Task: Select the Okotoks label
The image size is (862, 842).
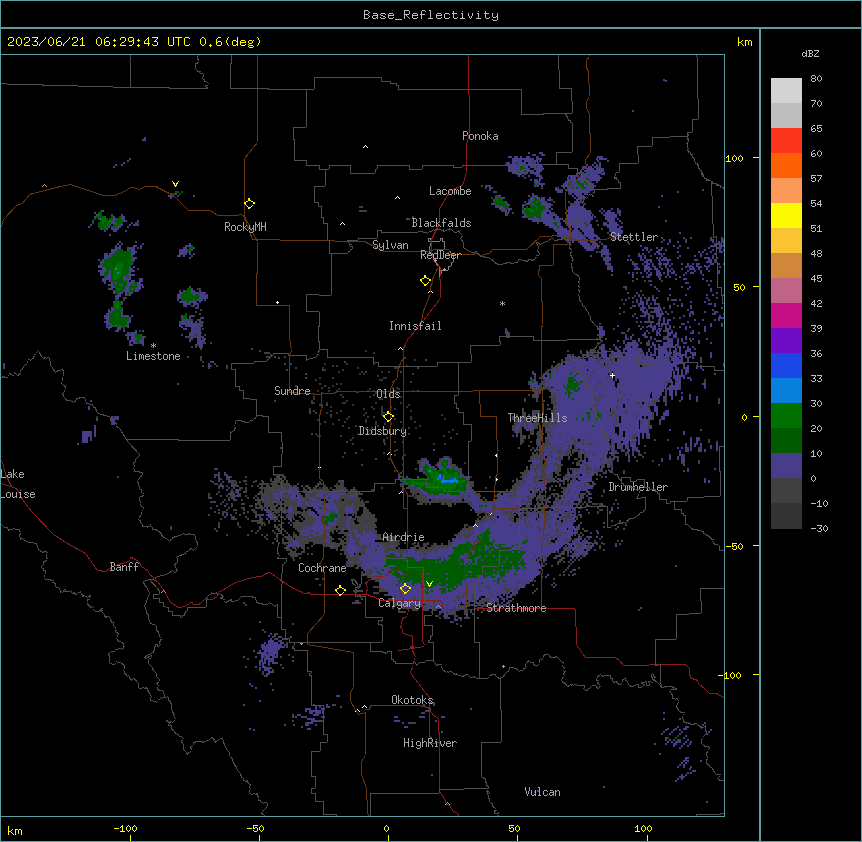Action: 412,700
